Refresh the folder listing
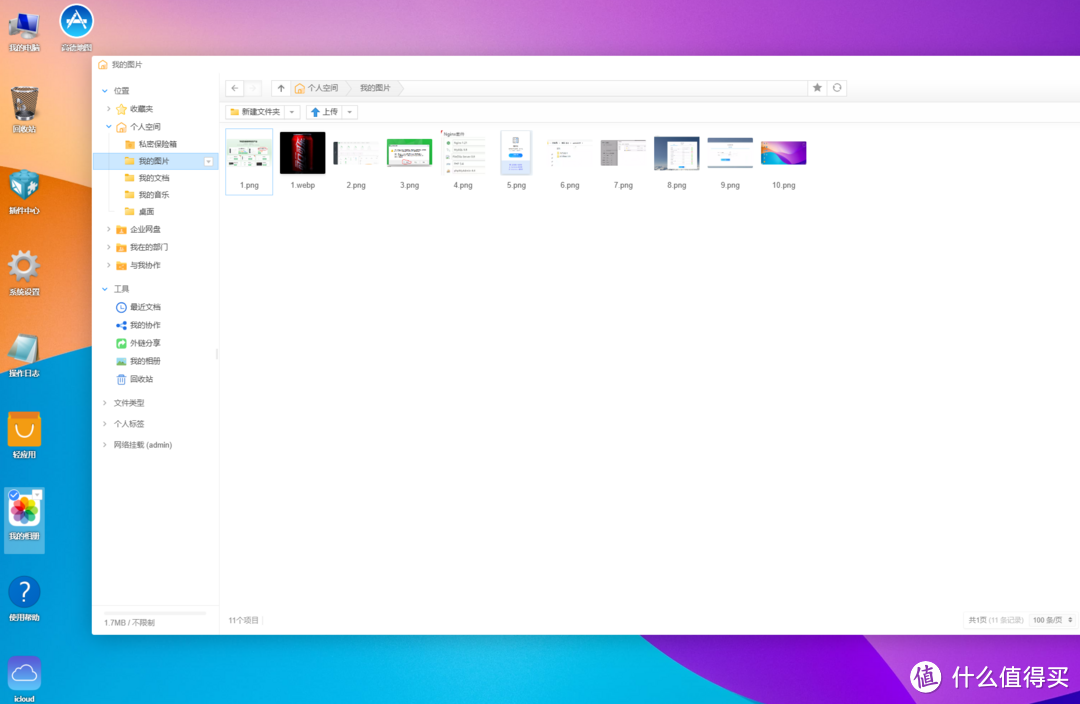The height and width of the screenshot is (704, 1080). (x=837, y=88)
